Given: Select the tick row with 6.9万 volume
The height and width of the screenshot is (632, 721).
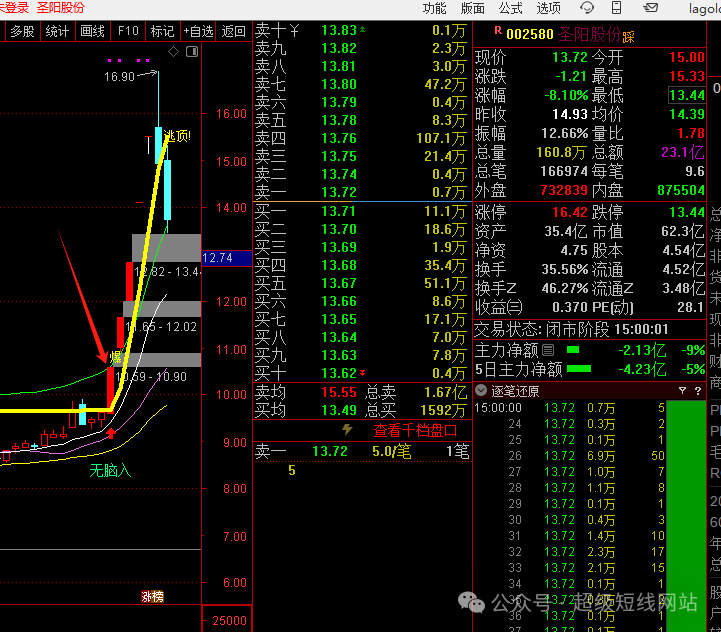Looking at the screenshot, I should pos(570,456).
